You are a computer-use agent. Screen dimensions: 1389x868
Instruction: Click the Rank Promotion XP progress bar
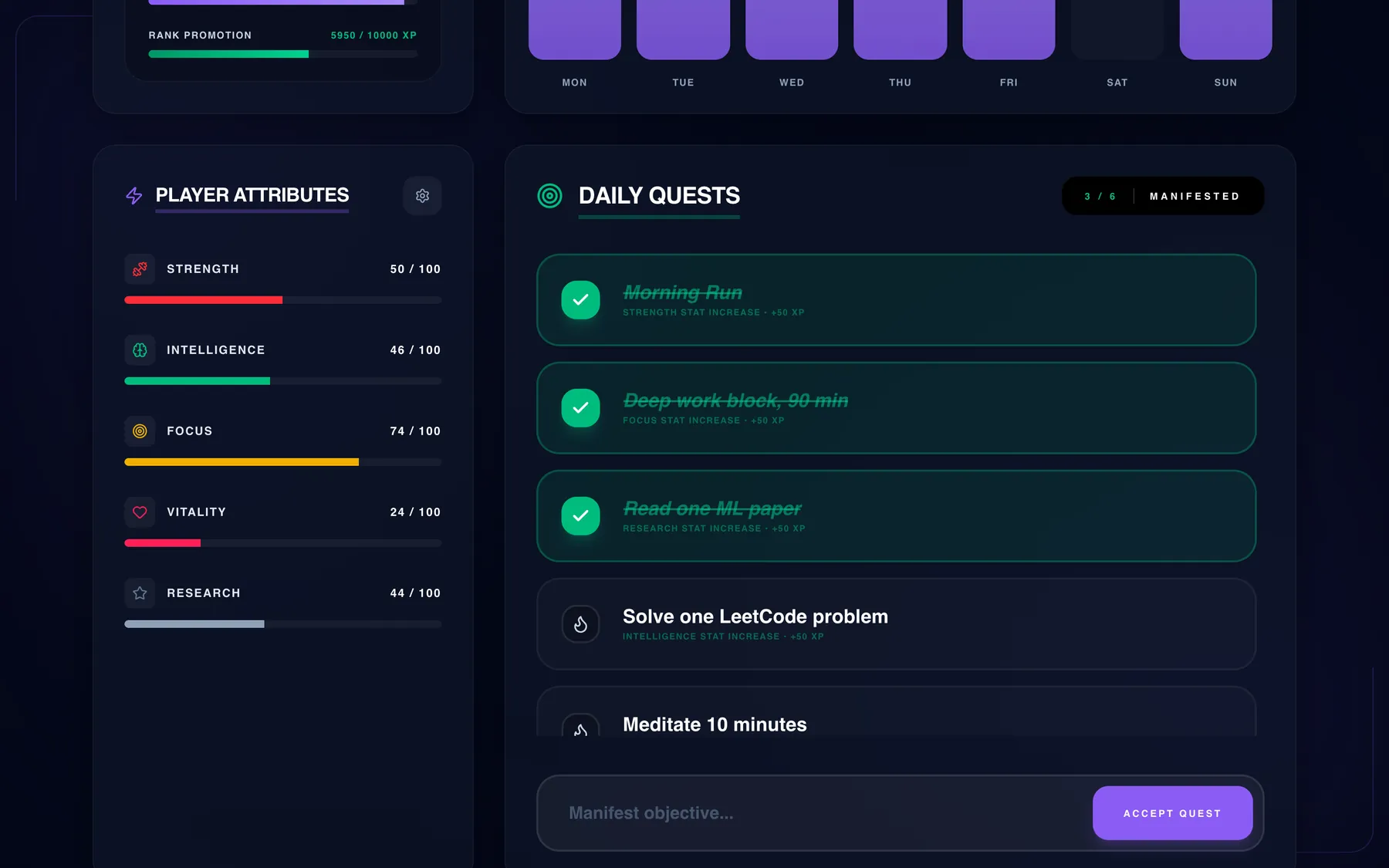point(283,54)
